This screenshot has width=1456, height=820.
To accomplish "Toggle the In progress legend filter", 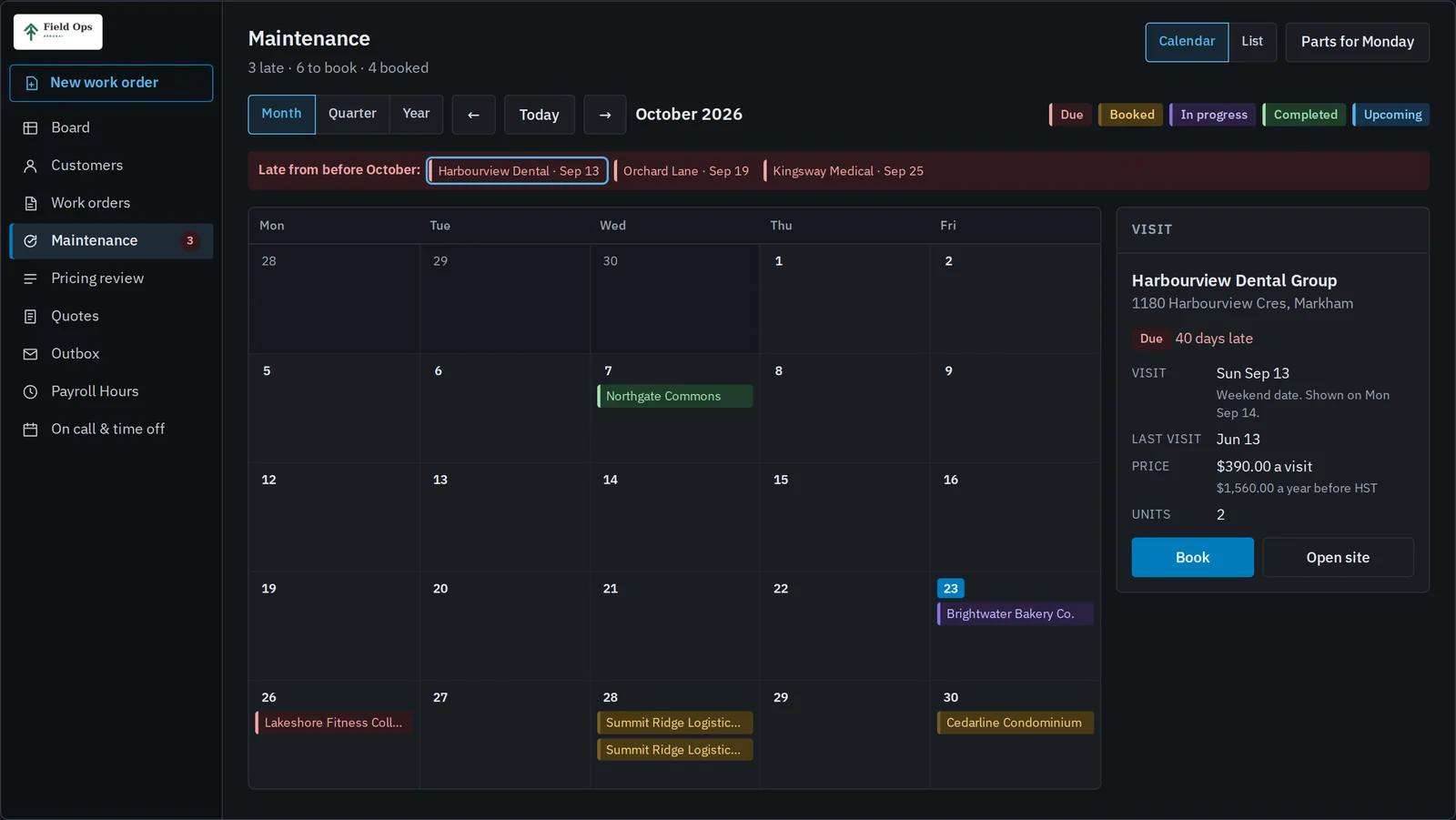I will (x=1212, y=115).
